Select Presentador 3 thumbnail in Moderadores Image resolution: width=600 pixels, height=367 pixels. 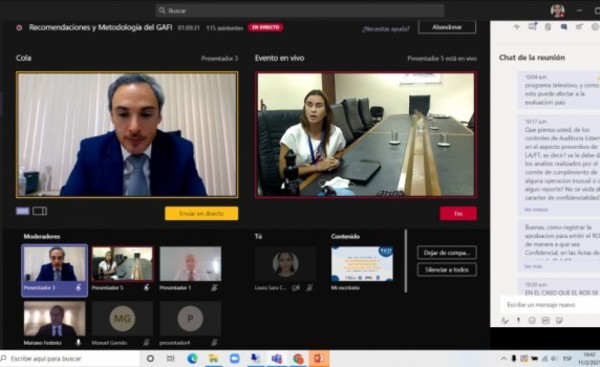pos(54,271)
